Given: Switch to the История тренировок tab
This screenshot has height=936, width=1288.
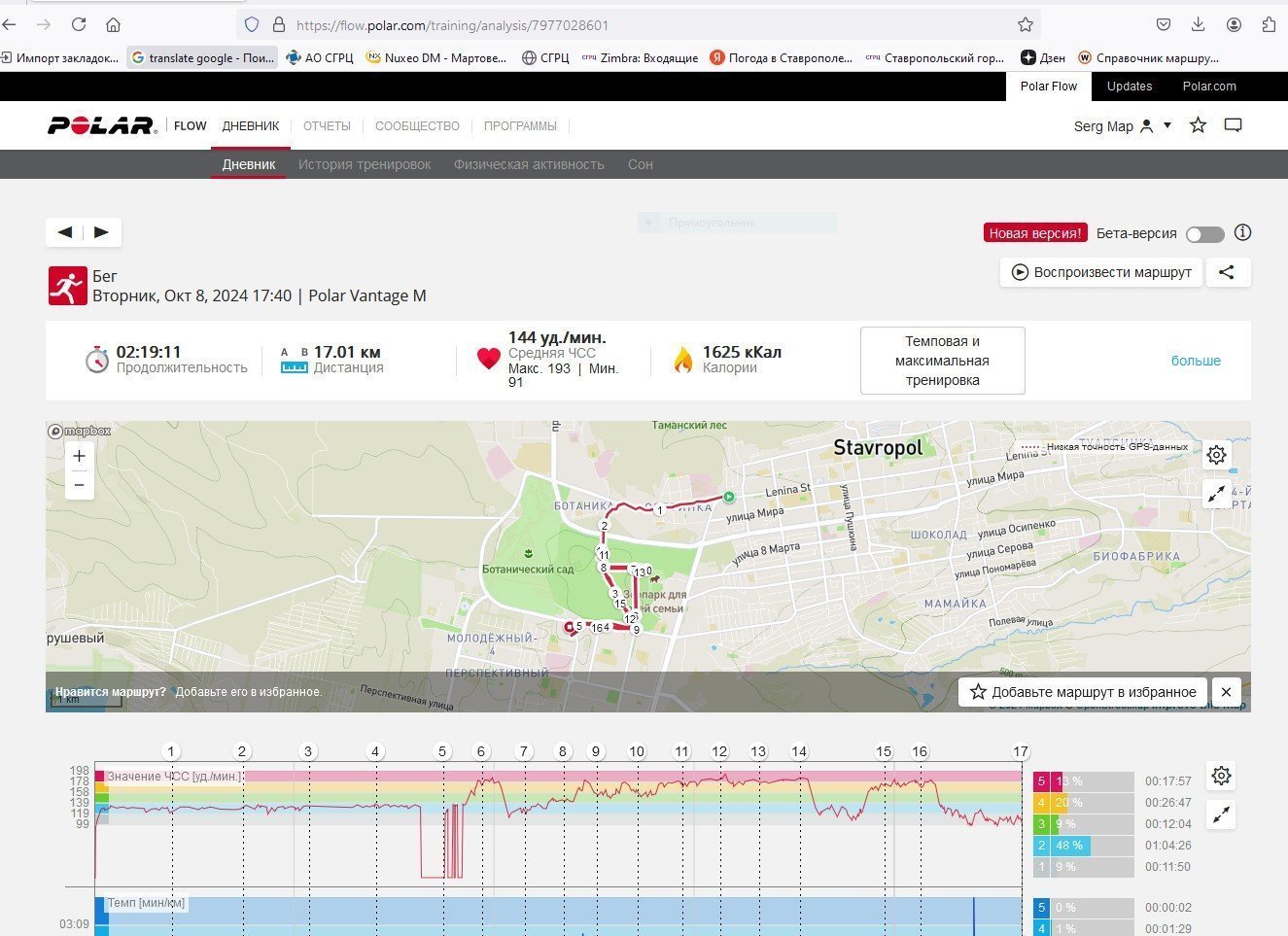Looking at the screenshot, I should tap(365, 164).
